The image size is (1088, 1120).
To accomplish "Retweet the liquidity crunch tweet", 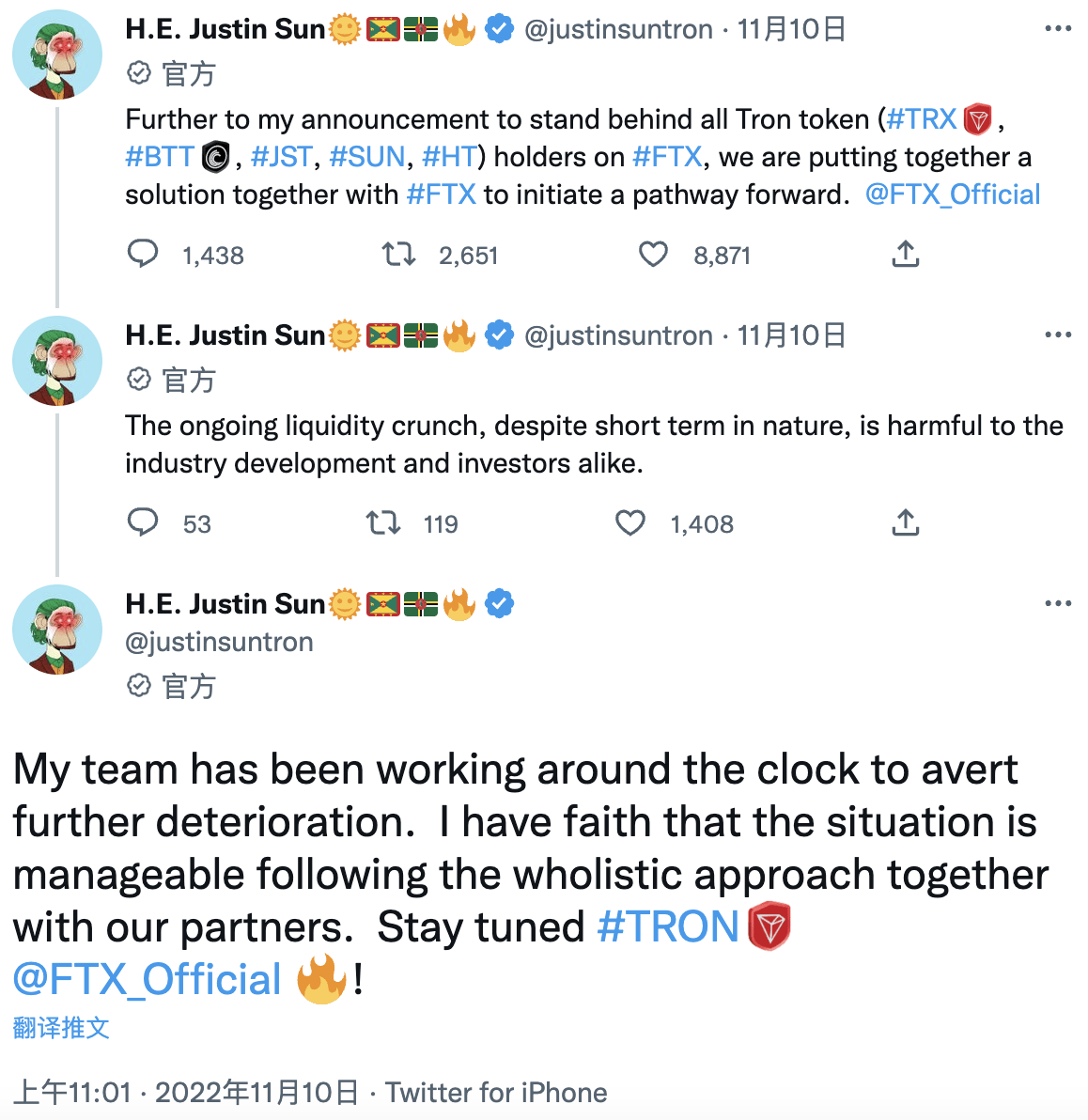I will 382,522.
